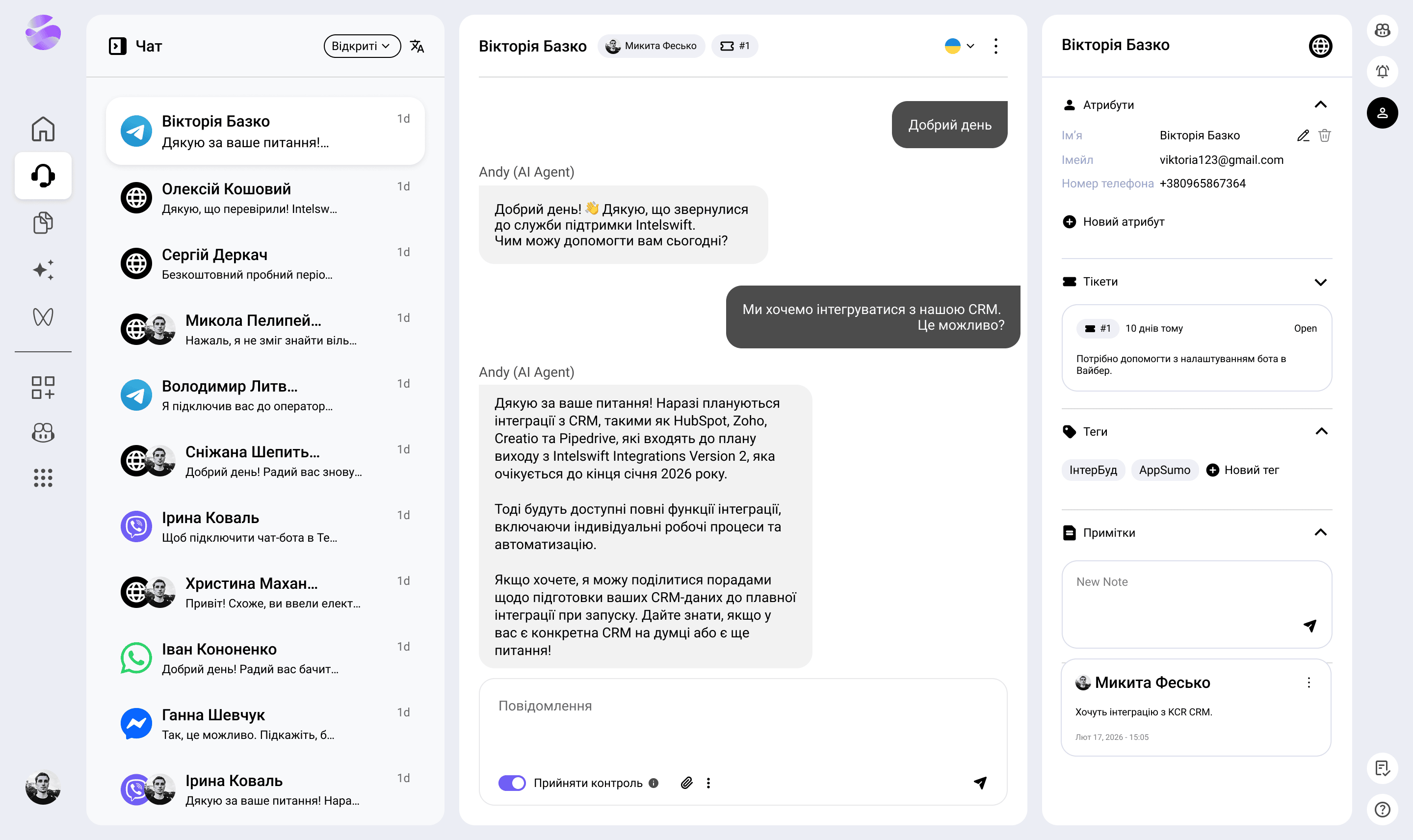Open the notifications bell icon

coord(1382,71)
